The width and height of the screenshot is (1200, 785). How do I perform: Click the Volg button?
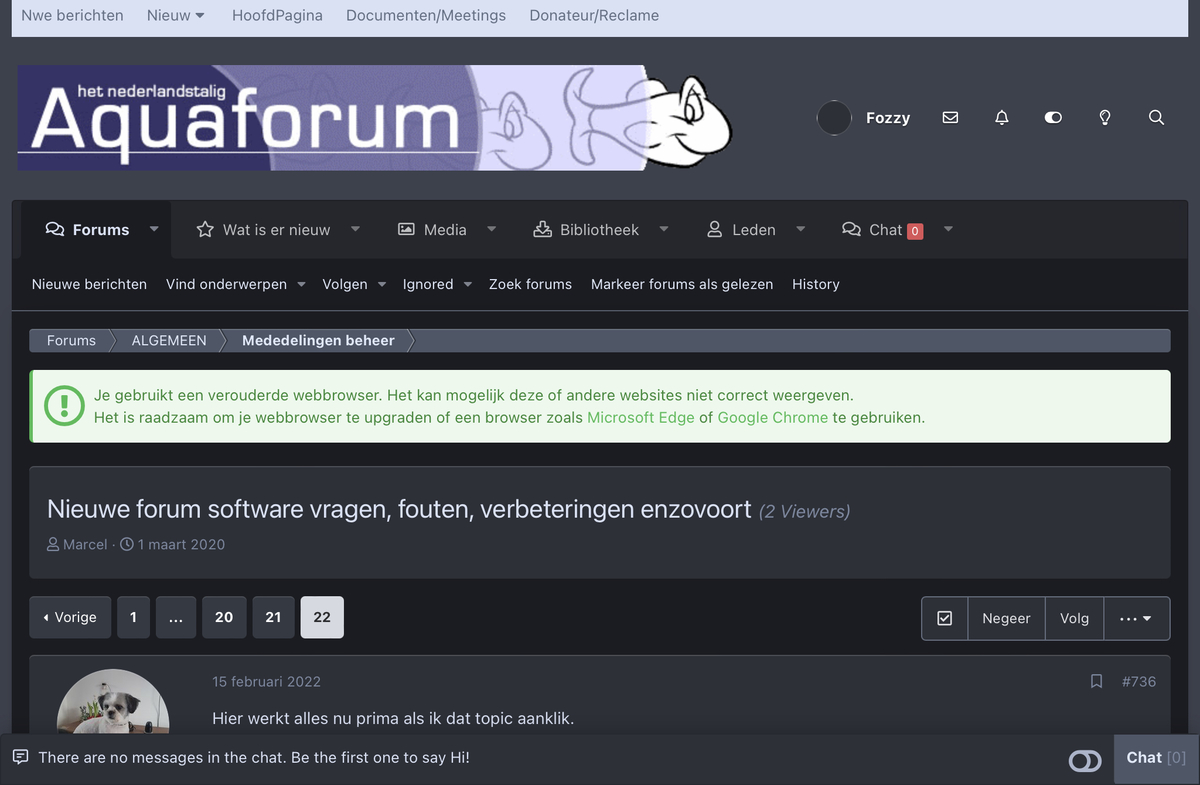click(x=1074, y=619)
